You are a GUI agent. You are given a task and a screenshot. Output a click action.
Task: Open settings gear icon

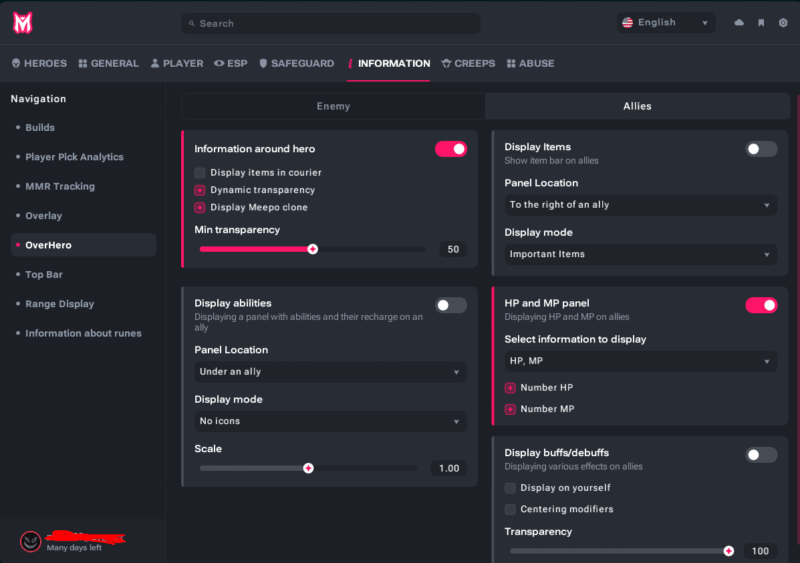coord(783,22)
